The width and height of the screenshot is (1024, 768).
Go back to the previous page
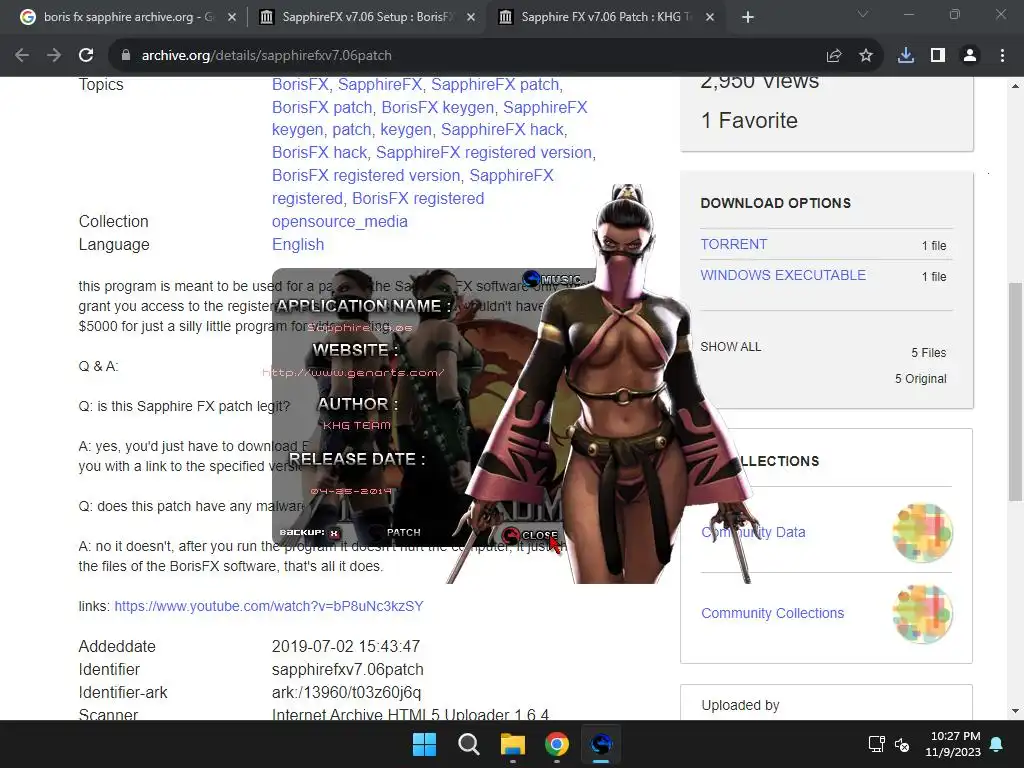[x=22, y=56]
